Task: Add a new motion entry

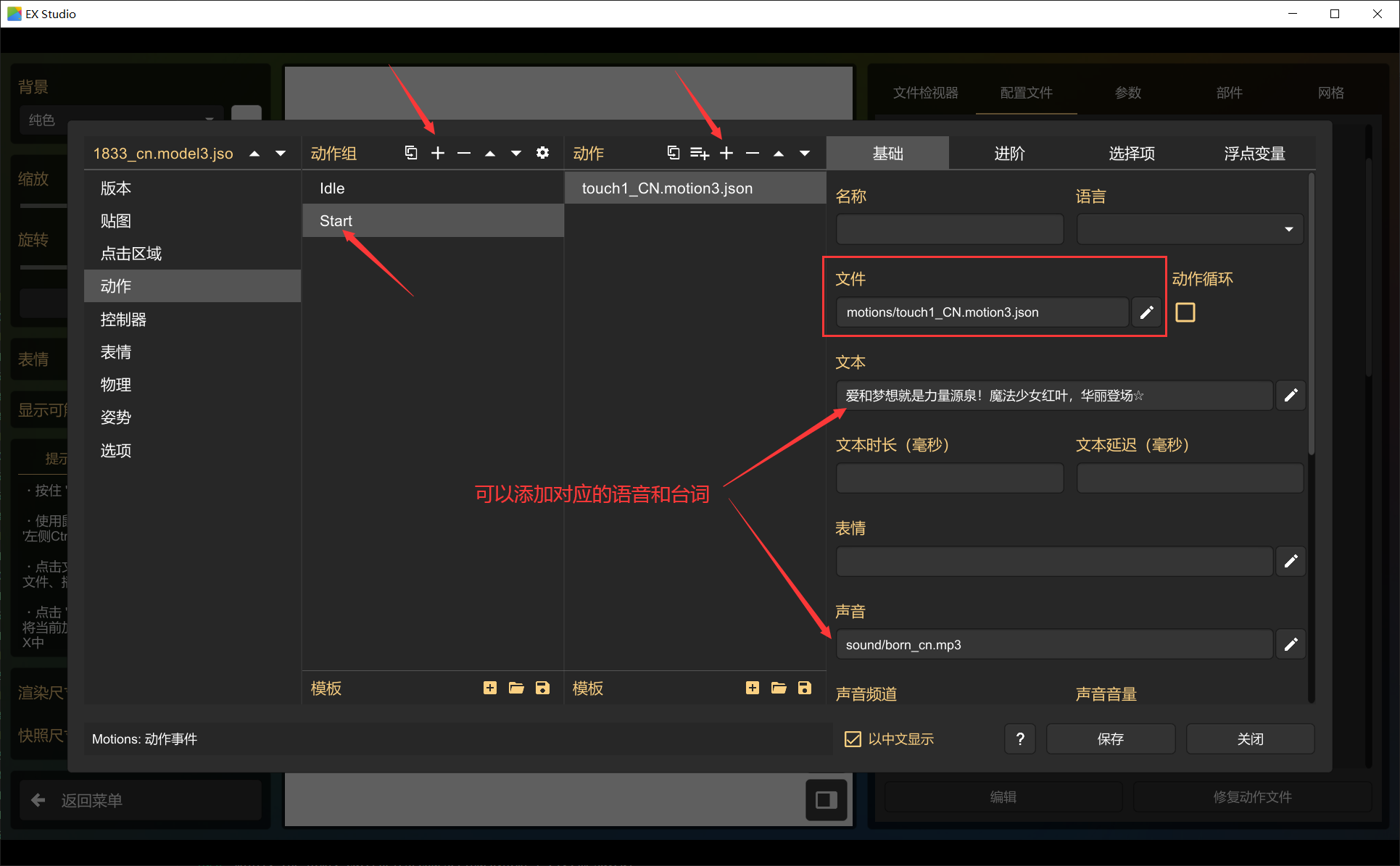Action: (x=726, y=153)
